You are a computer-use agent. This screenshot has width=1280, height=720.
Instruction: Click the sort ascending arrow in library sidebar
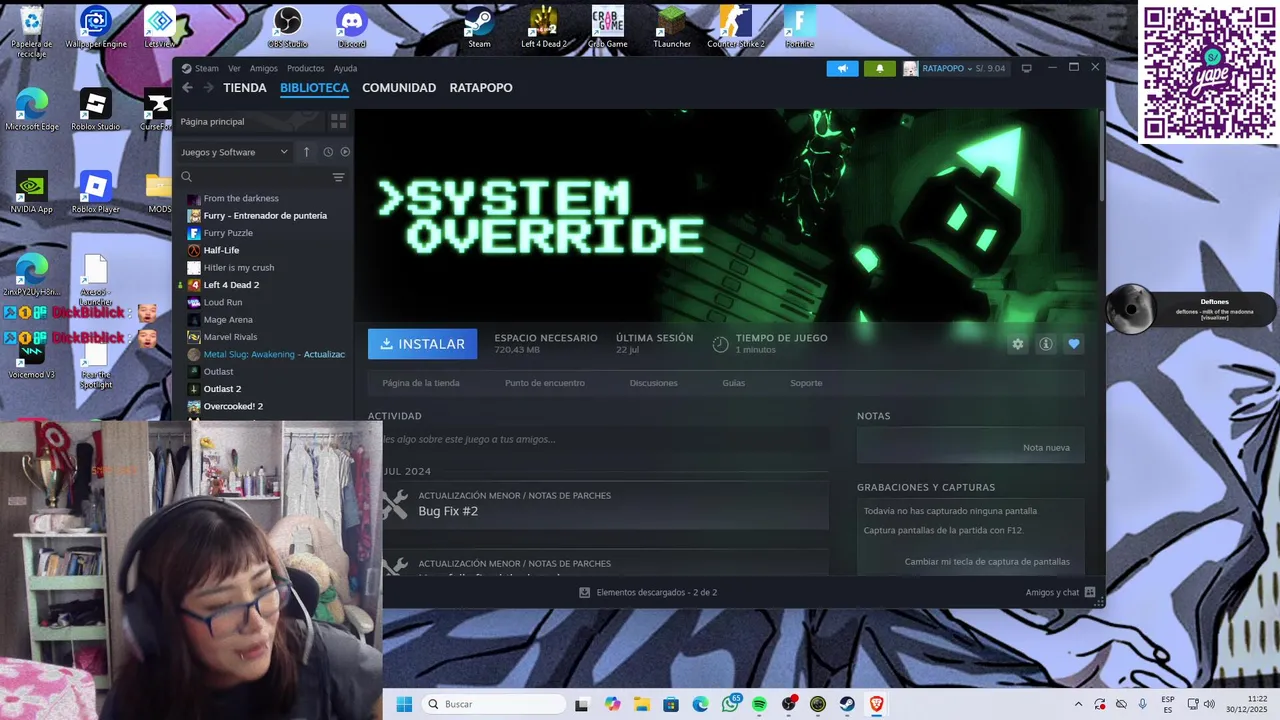pyautogui.click(x=307, y=152)
